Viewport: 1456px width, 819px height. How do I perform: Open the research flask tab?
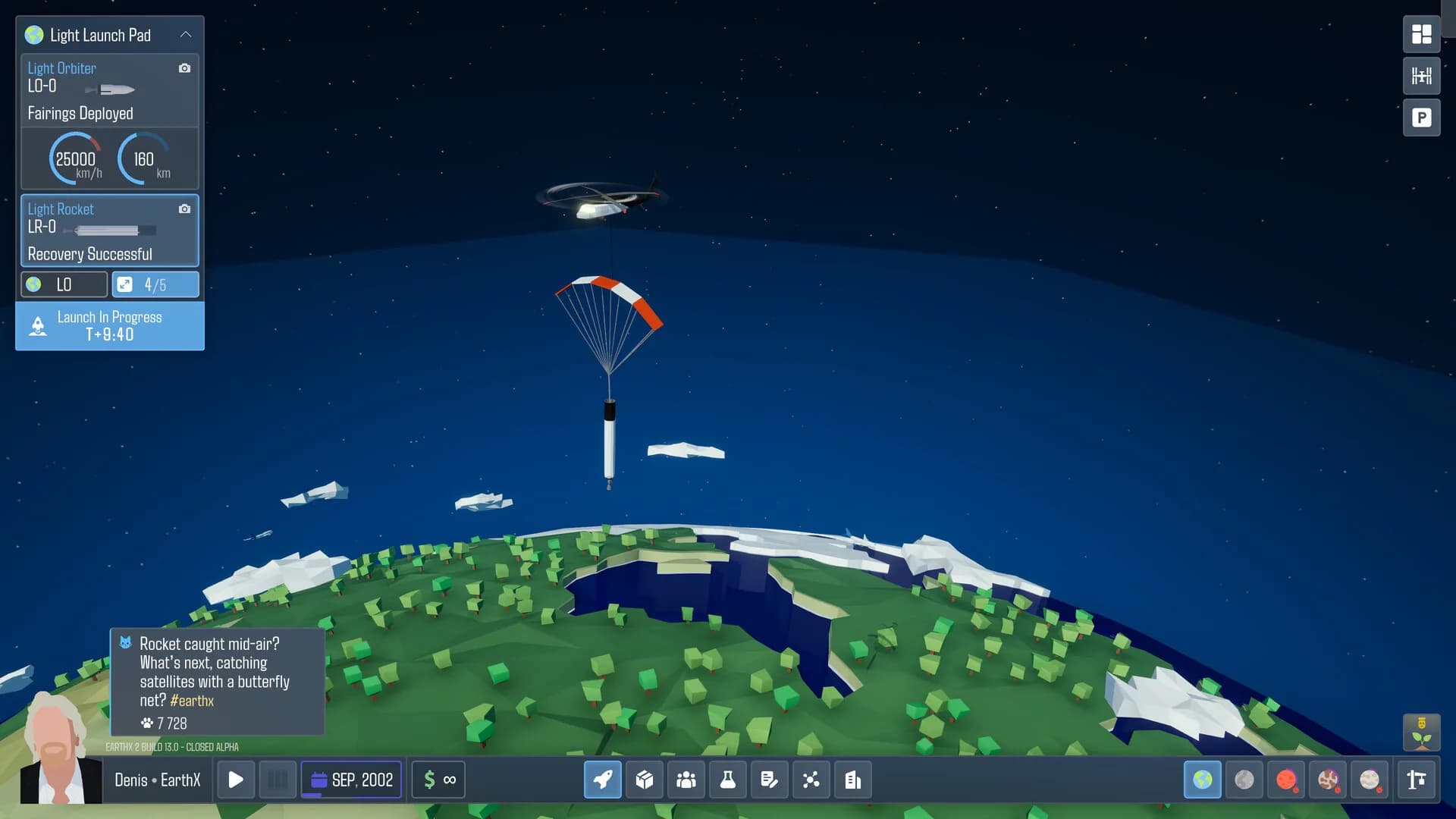(728, 780)
